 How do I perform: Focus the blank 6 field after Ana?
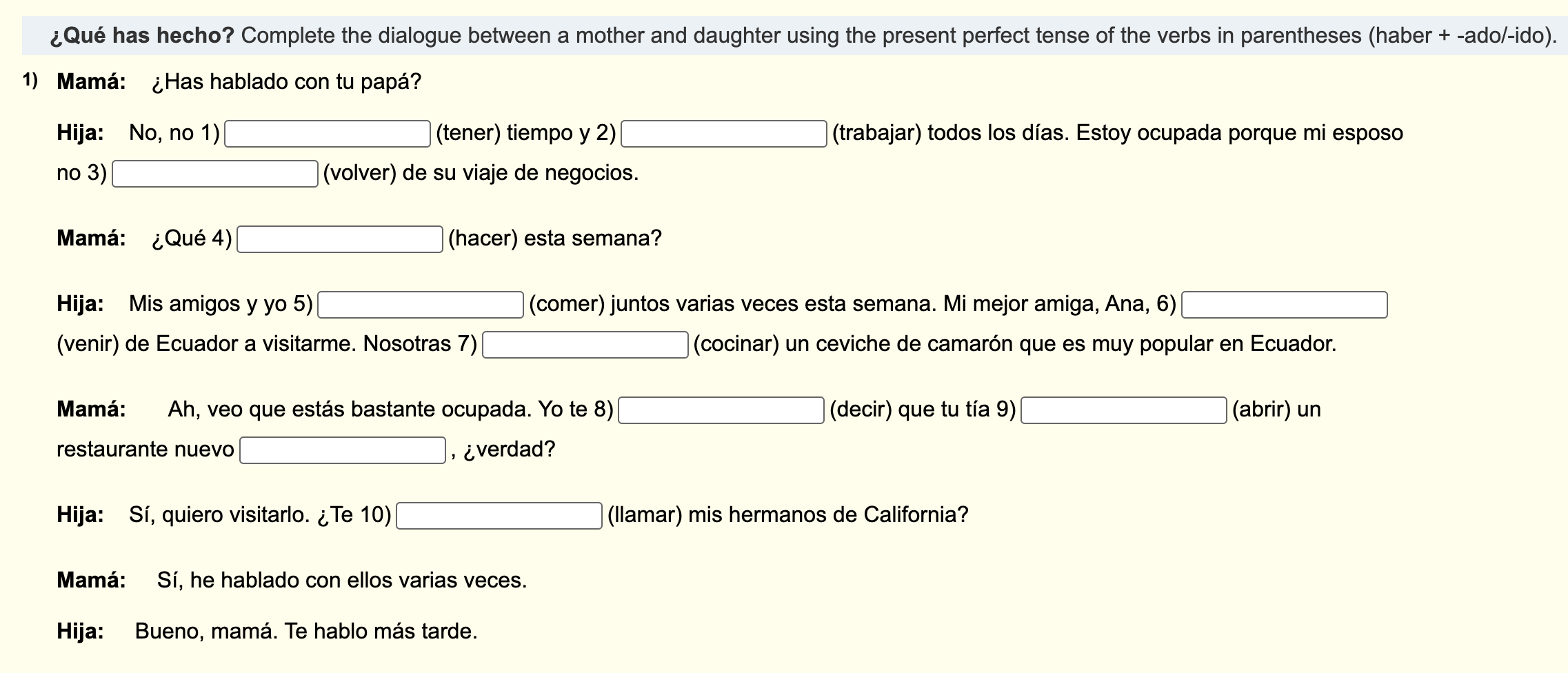[x=1284, y=305]
